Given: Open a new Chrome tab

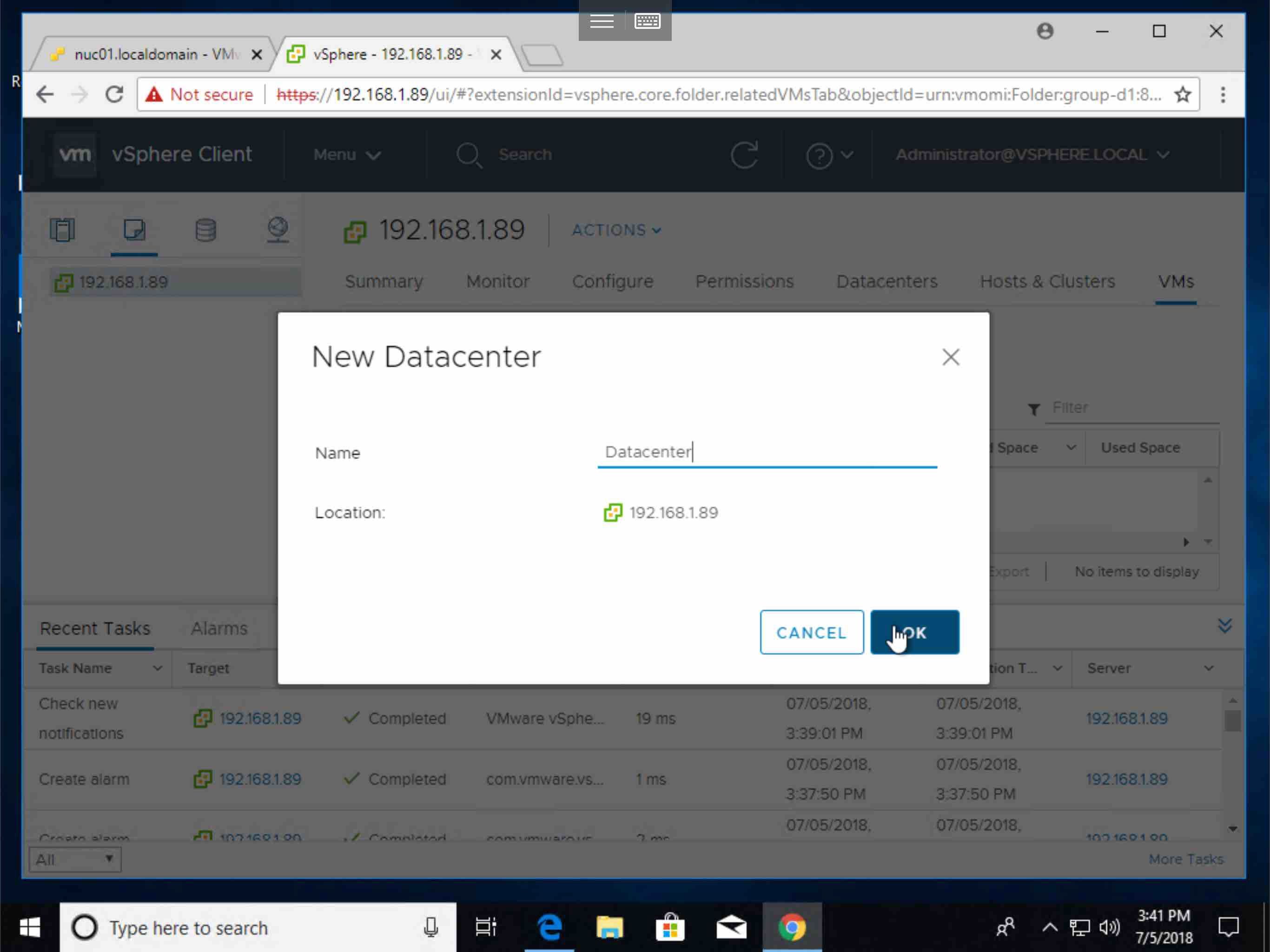Looking at the screenshot, I should pyautogui.click(x=542, y=56).
